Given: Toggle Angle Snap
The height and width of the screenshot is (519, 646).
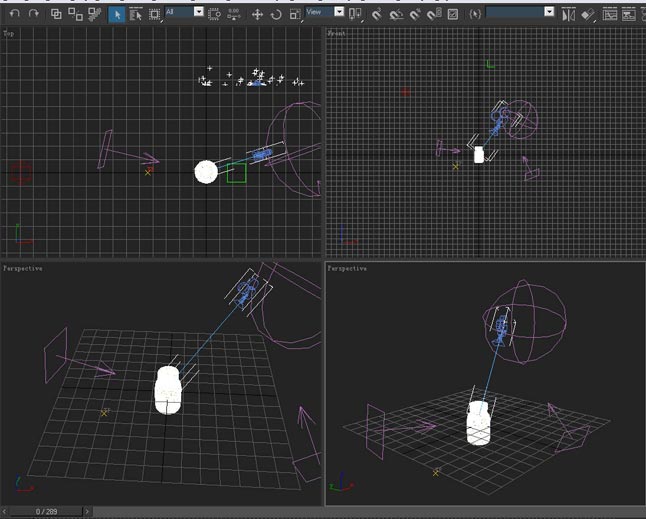Looking at the screenshot, I should point(396,15).
